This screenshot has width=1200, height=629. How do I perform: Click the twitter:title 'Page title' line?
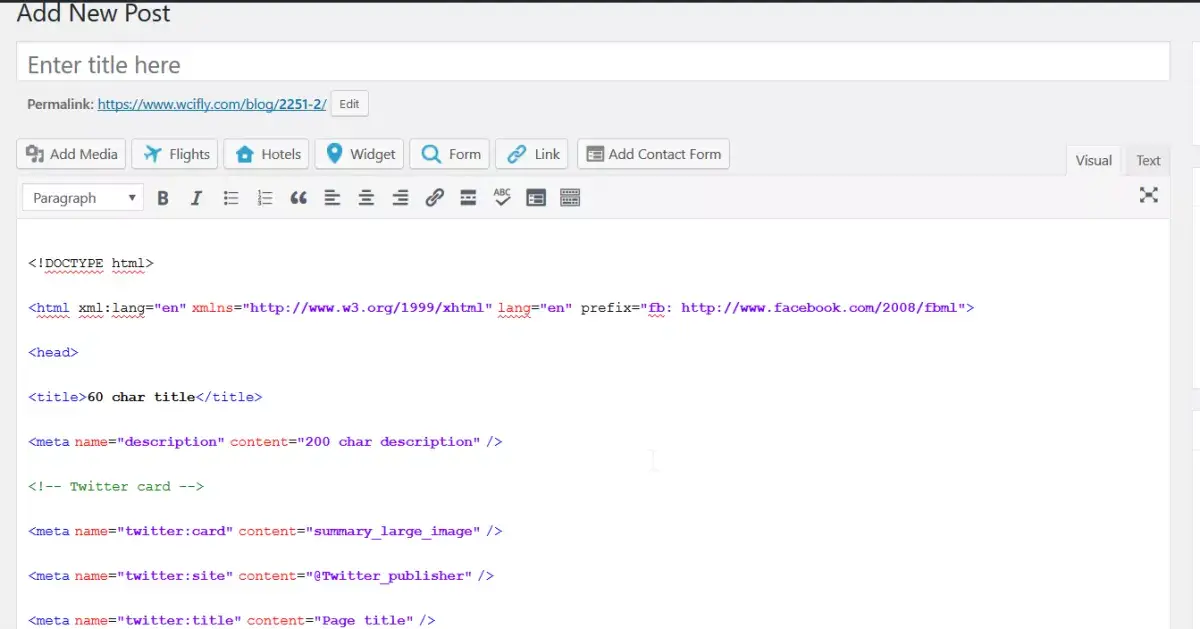click(232, 621)
